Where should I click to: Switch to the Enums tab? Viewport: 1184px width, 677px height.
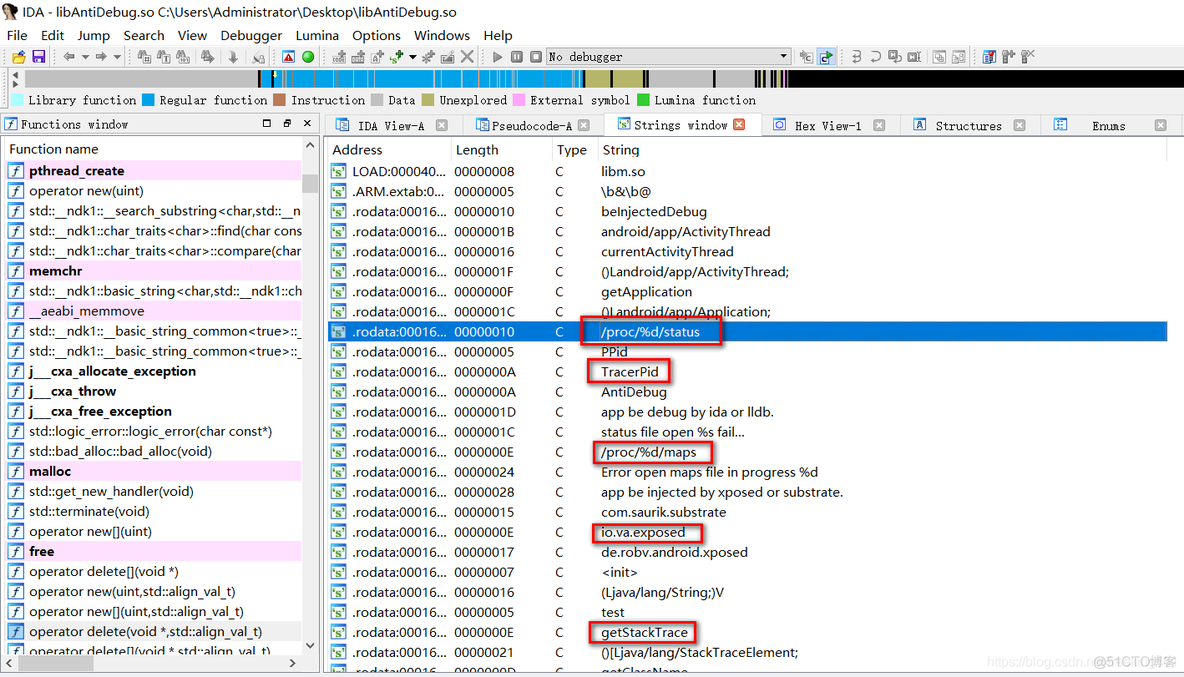(x=1108, y=125)
